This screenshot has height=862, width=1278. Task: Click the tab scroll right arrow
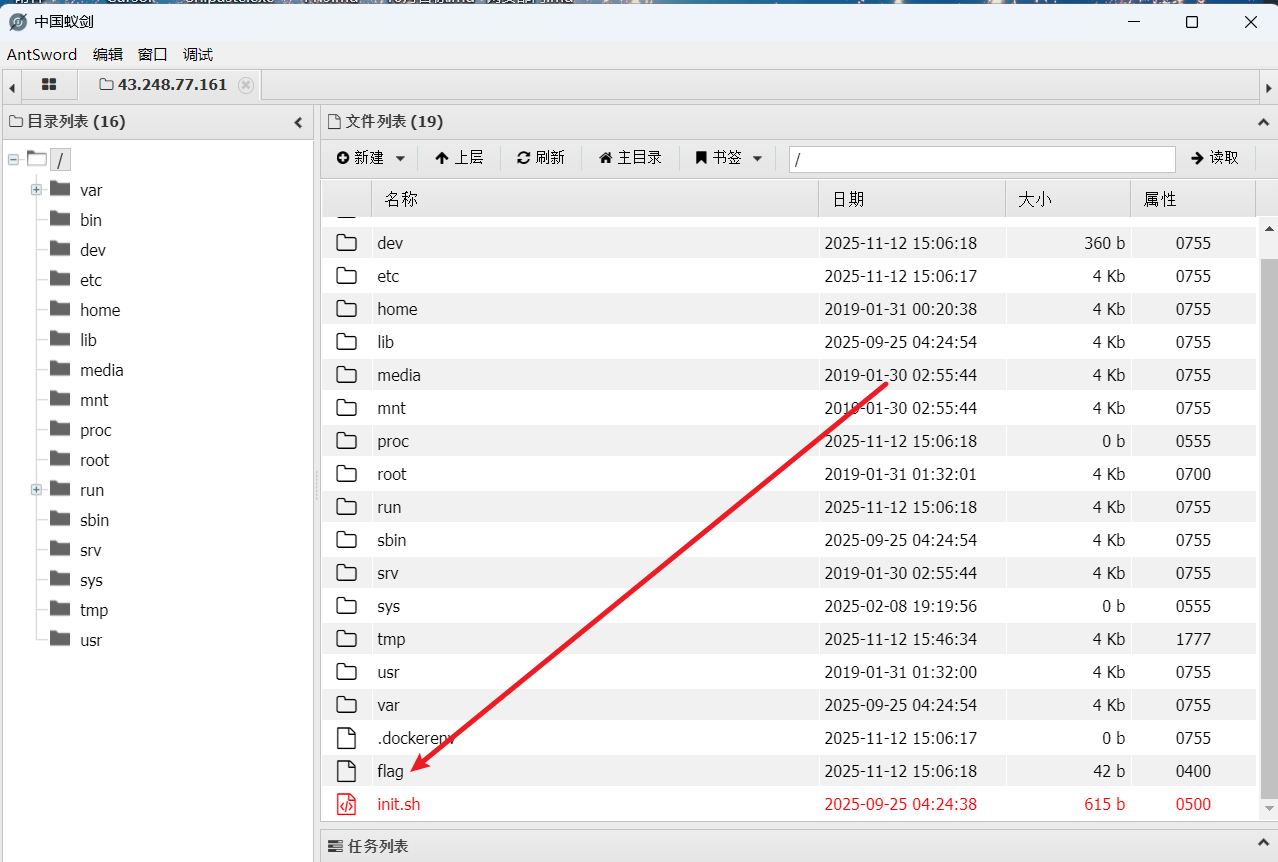[x=1268, y=88]
